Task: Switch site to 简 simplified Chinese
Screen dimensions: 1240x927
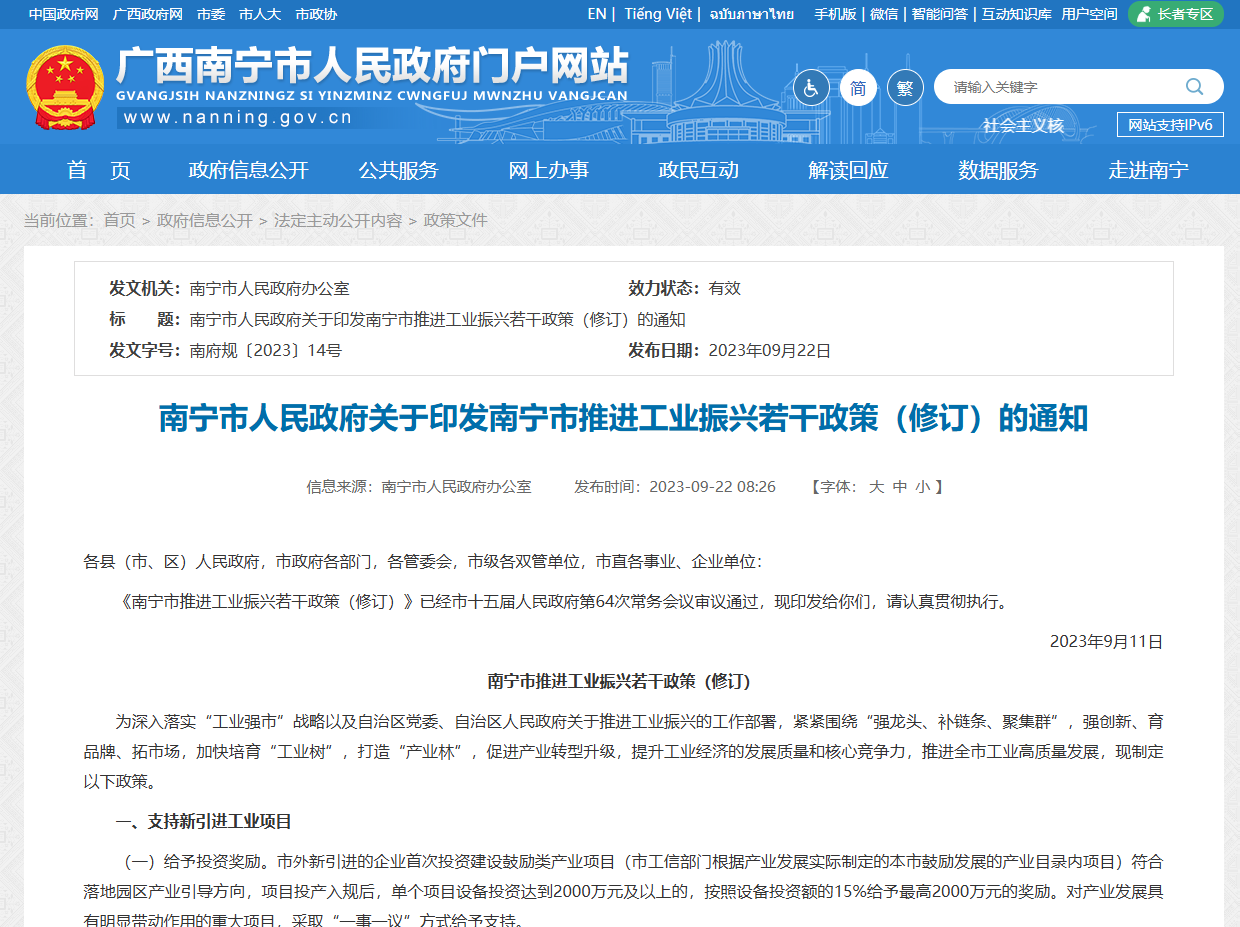Action: 857,87
